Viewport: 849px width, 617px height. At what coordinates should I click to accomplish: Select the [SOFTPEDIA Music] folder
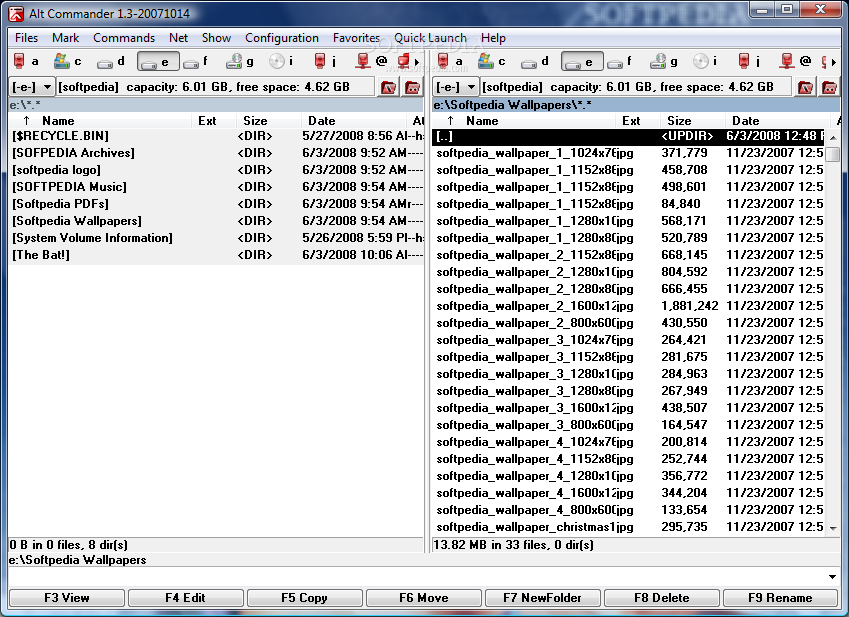click(x=216, y=187)
